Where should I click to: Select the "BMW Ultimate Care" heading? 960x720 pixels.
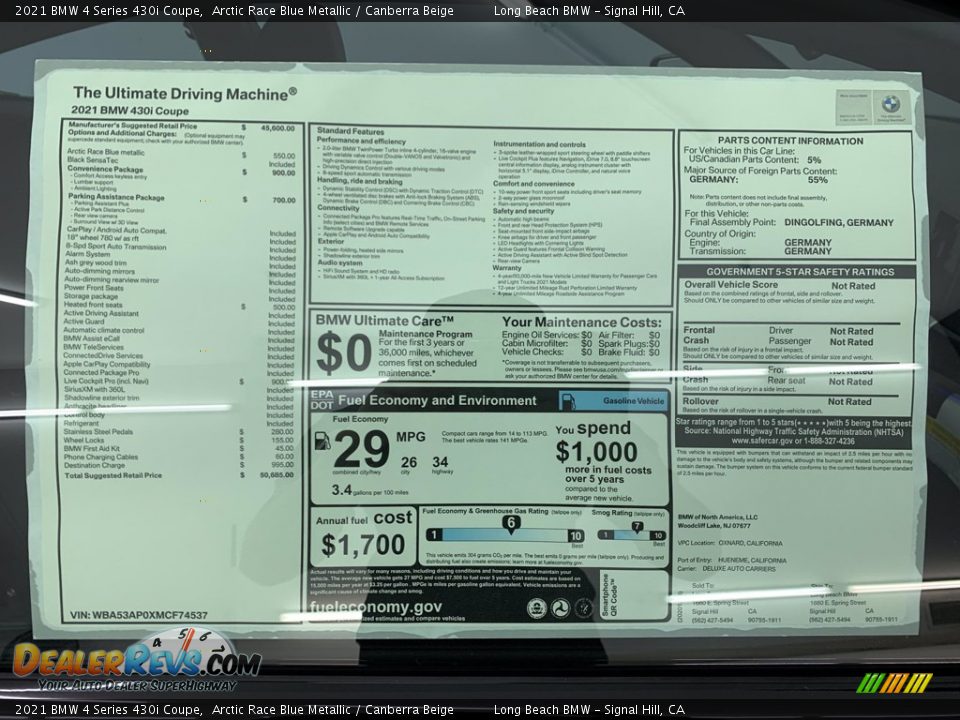tap(384, 321)
